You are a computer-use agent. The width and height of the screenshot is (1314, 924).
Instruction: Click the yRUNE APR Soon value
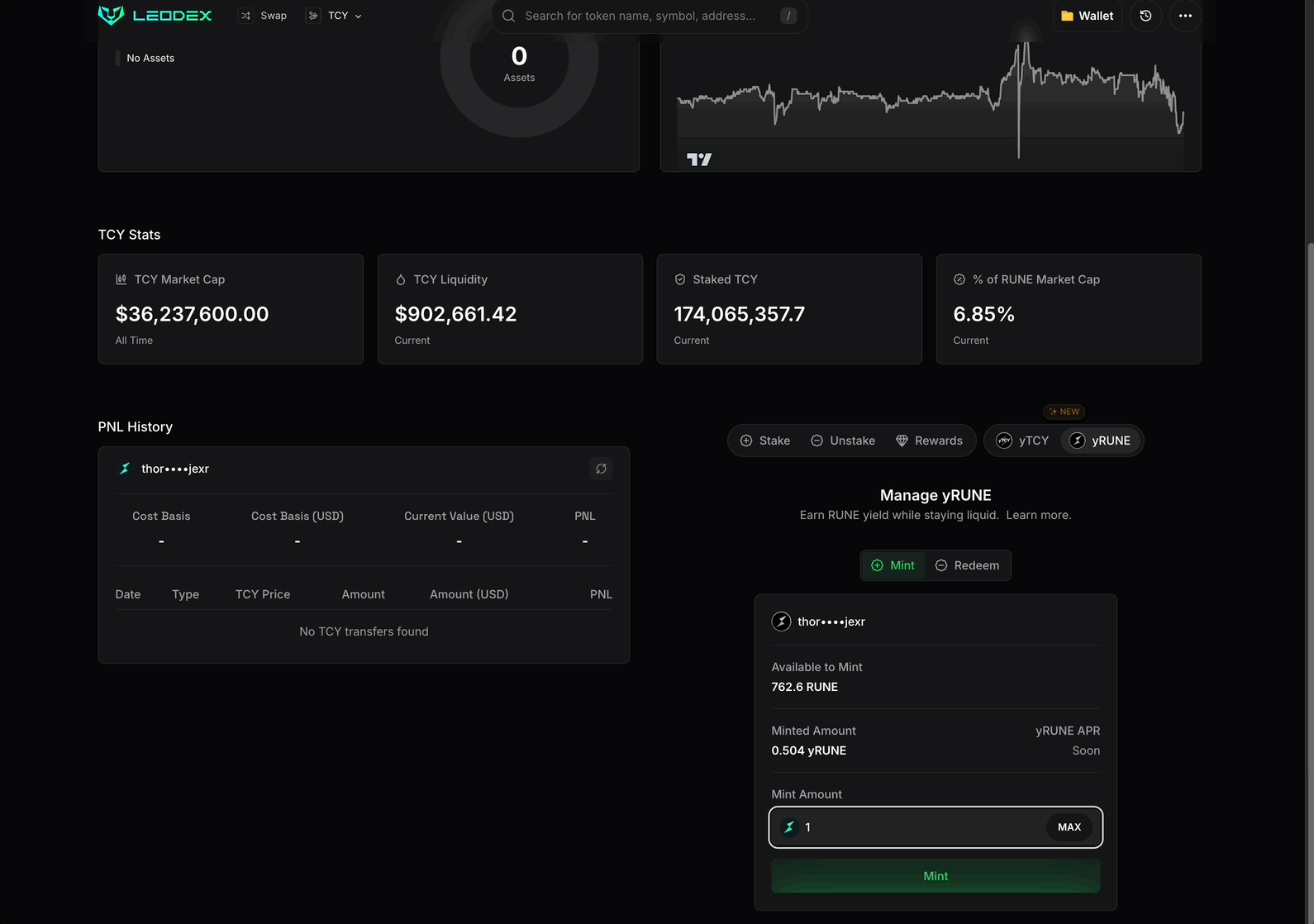click(1086, 750)
